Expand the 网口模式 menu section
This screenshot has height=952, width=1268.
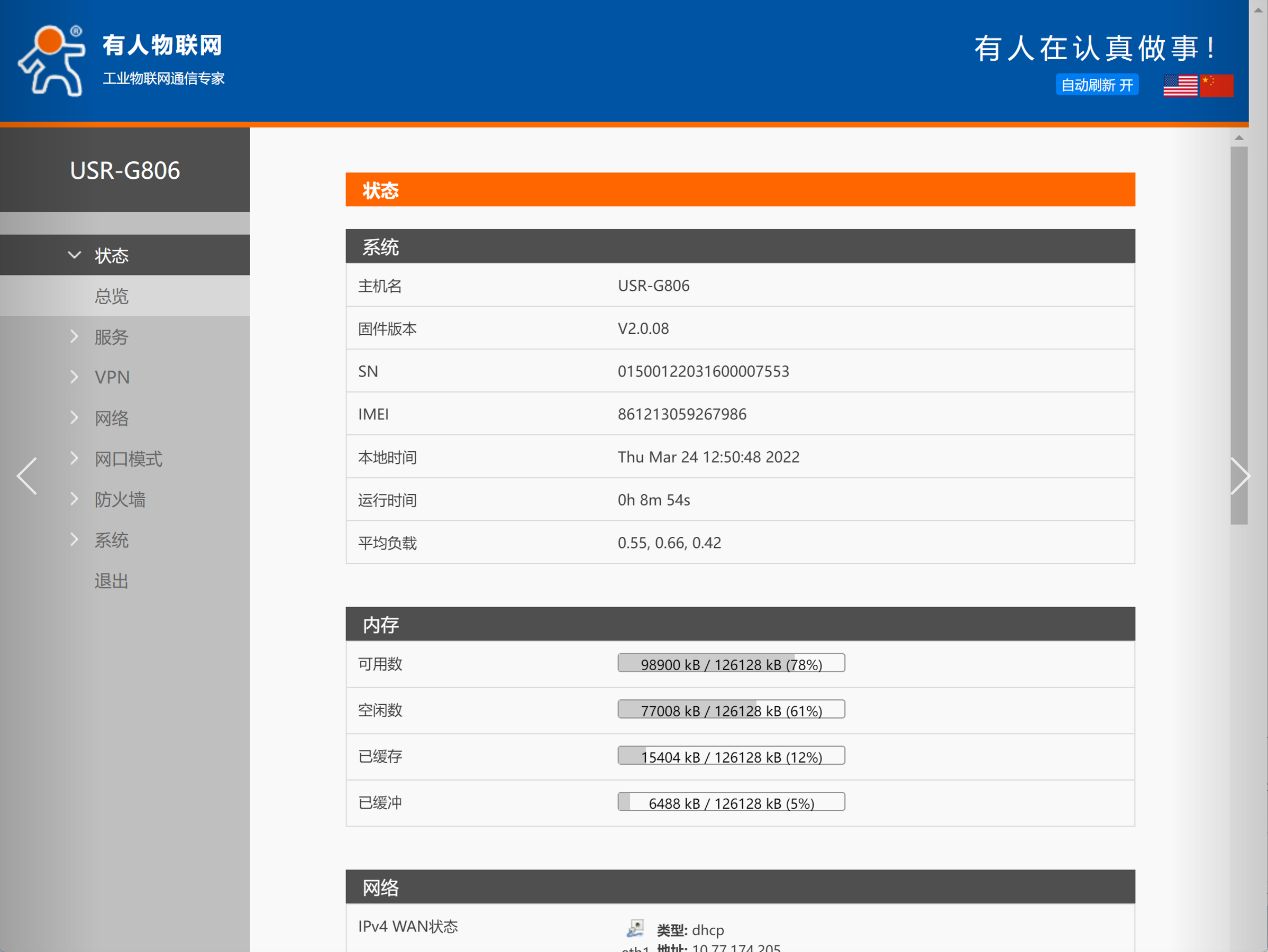[x=128, y=459]
